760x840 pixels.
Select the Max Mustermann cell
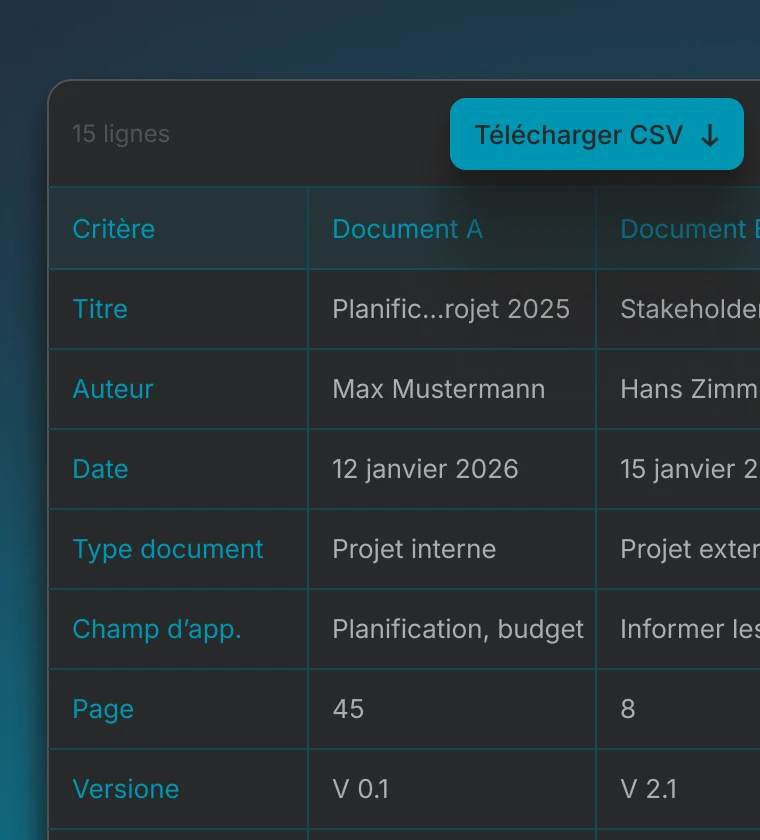point(439,389)
